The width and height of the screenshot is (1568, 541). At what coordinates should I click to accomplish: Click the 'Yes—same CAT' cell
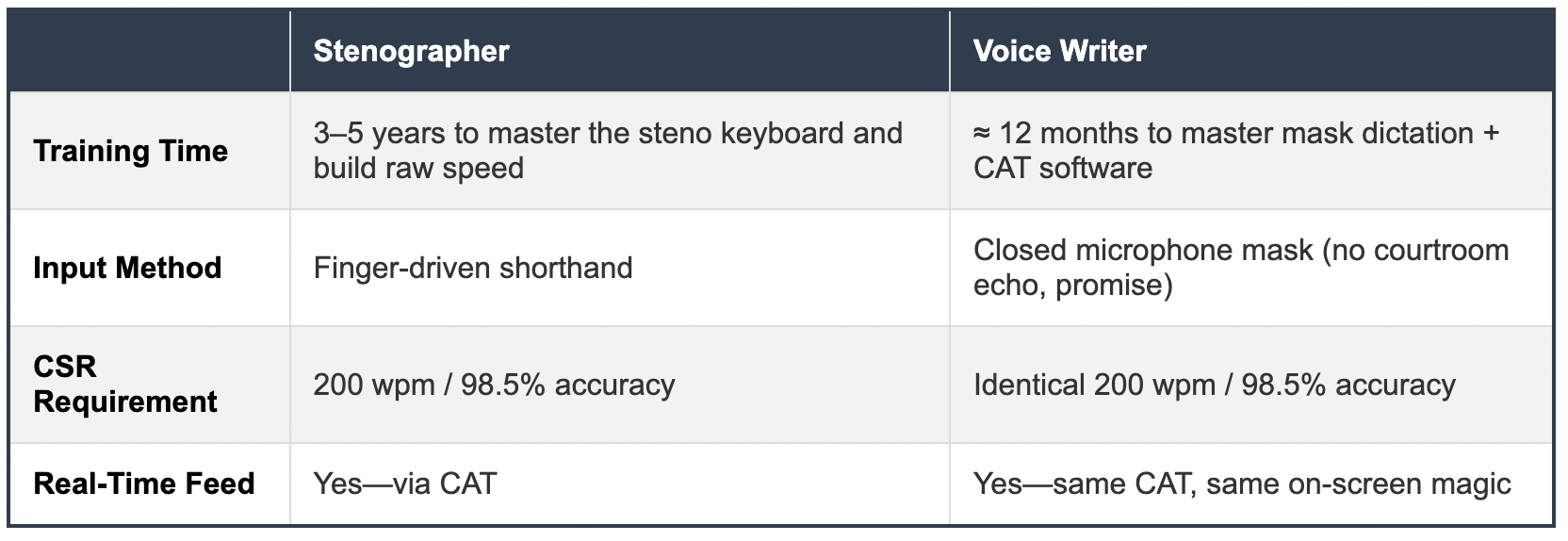(1251, 484)
